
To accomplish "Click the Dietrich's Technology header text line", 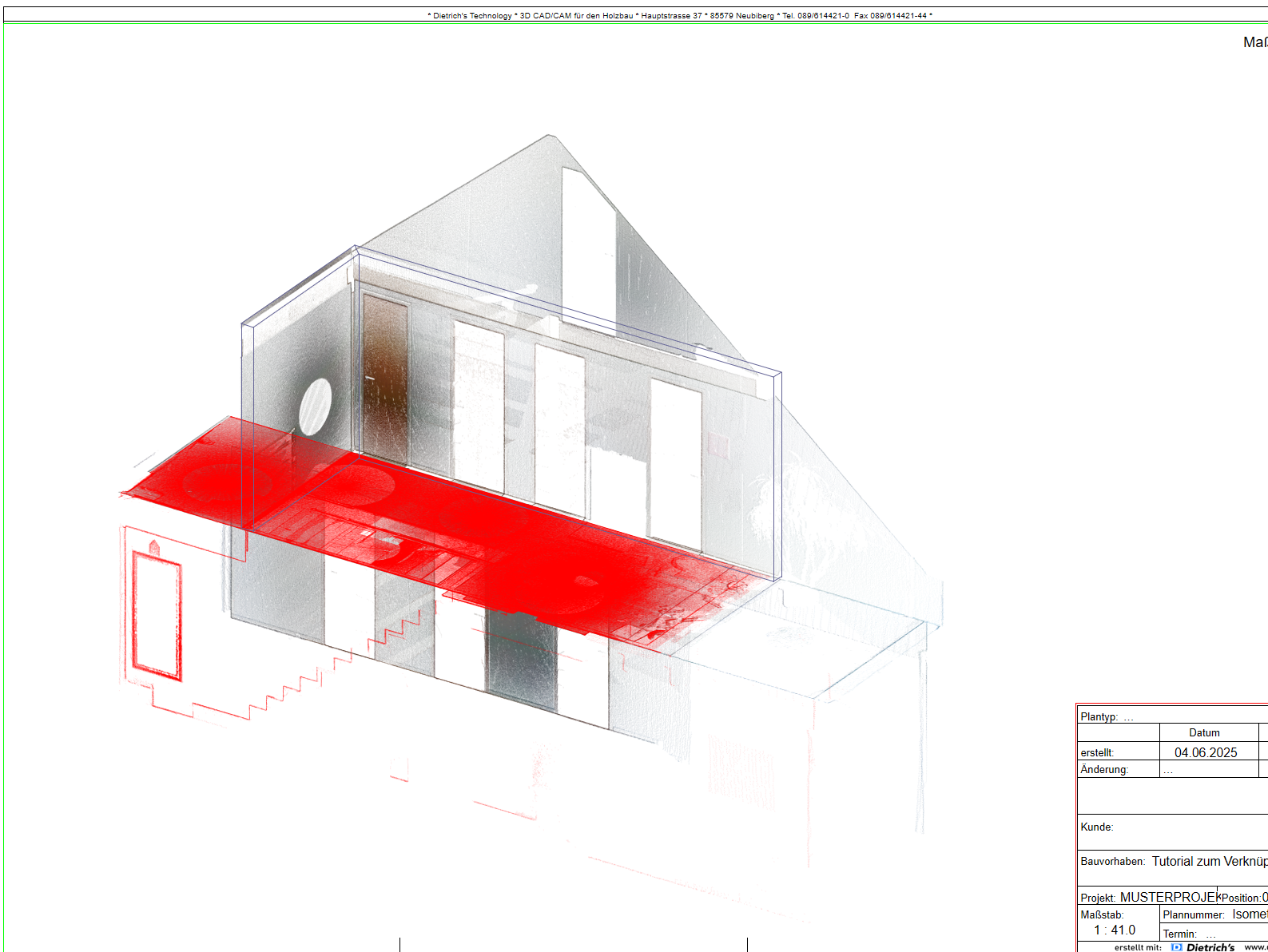I will click(x=679, y=15).
